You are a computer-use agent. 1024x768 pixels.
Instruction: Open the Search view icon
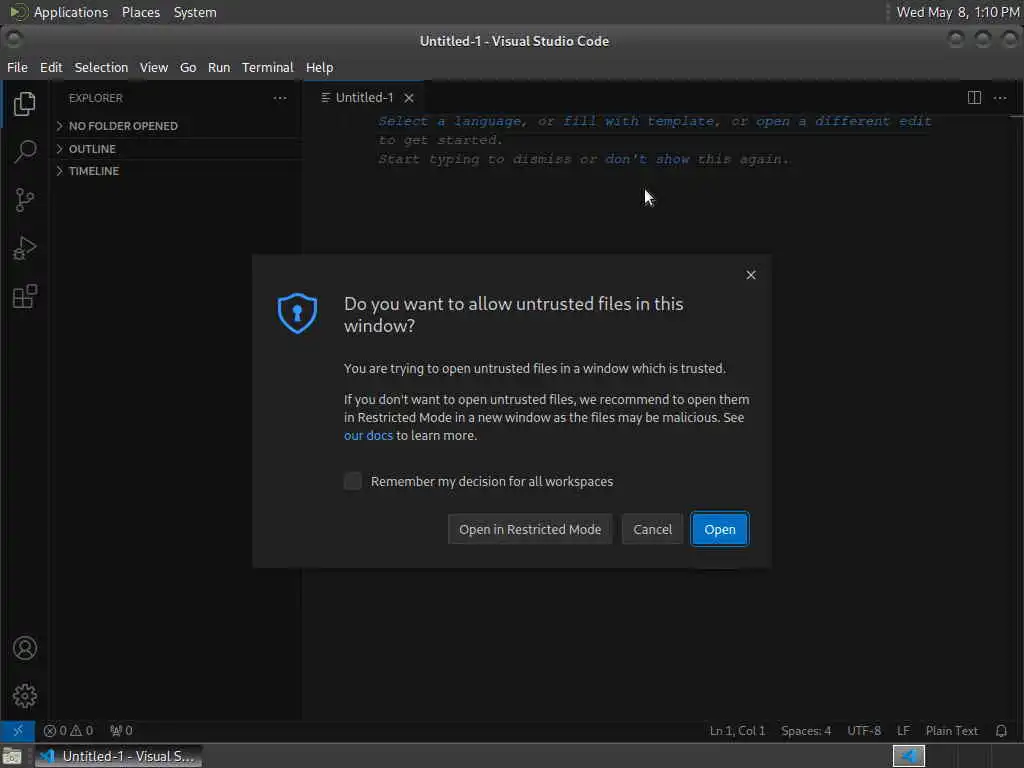(25, 152)
